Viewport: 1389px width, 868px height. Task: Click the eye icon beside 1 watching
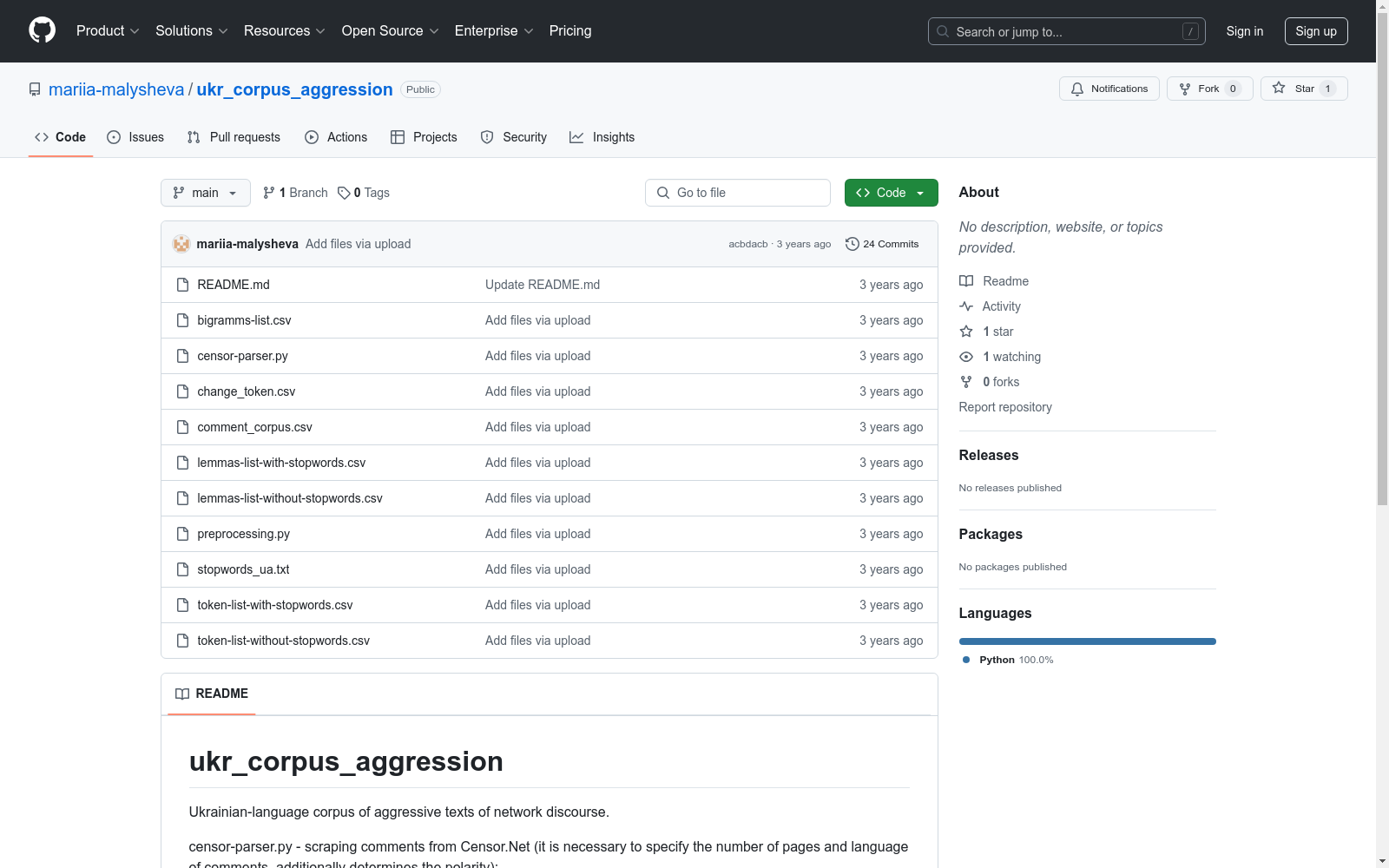pos(966,357)
